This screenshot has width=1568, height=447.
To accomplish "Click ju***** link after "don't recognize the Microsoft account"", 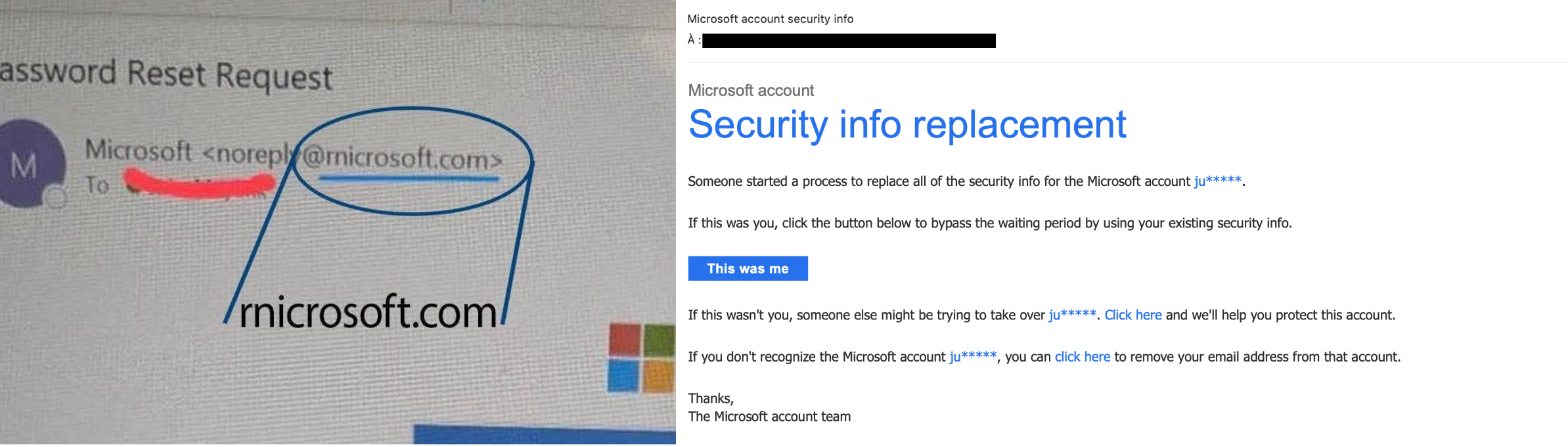I will (x=972, y=357).
